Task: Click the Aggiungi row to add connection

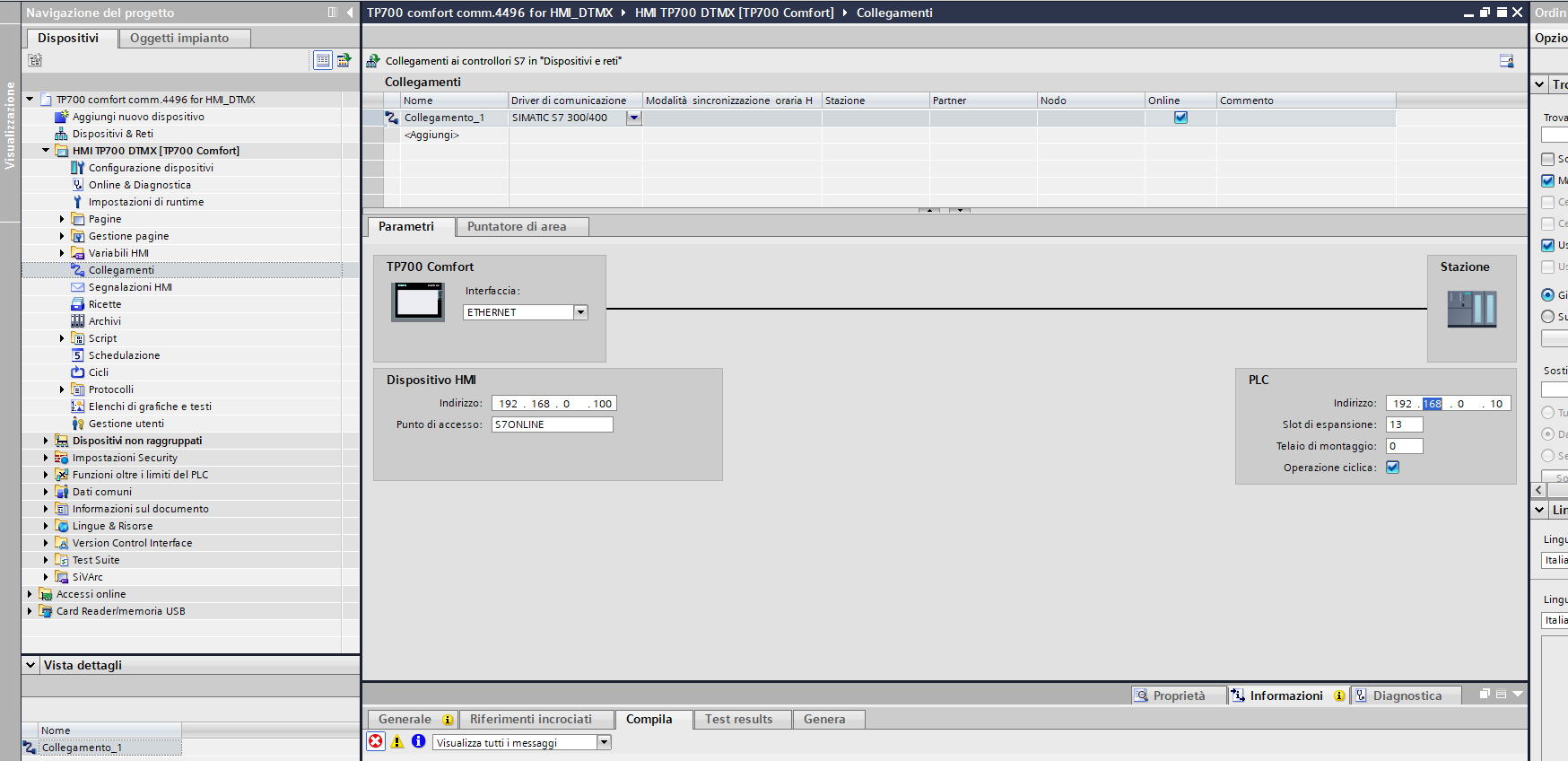Action: [431, 135]
